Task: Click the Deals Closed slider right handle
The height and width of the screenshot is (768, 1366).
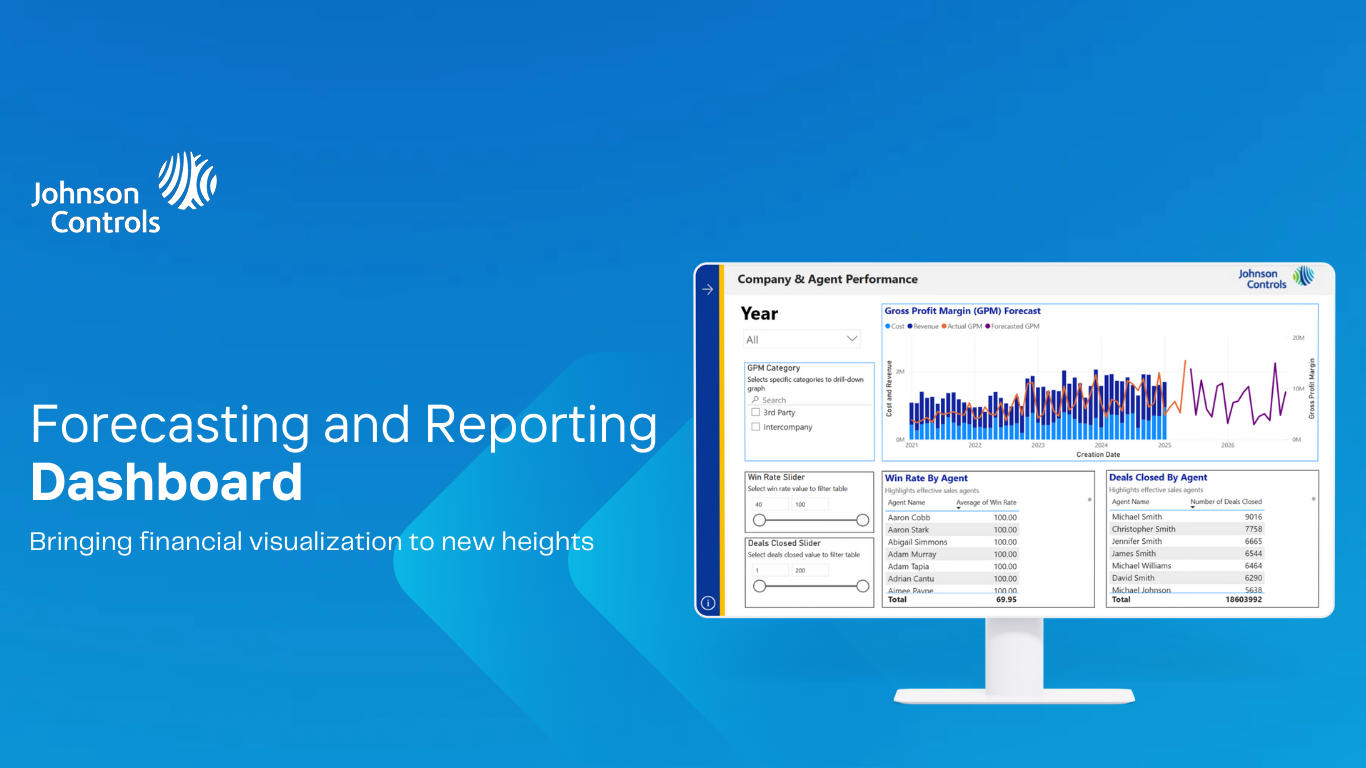Action: (863, 586)
